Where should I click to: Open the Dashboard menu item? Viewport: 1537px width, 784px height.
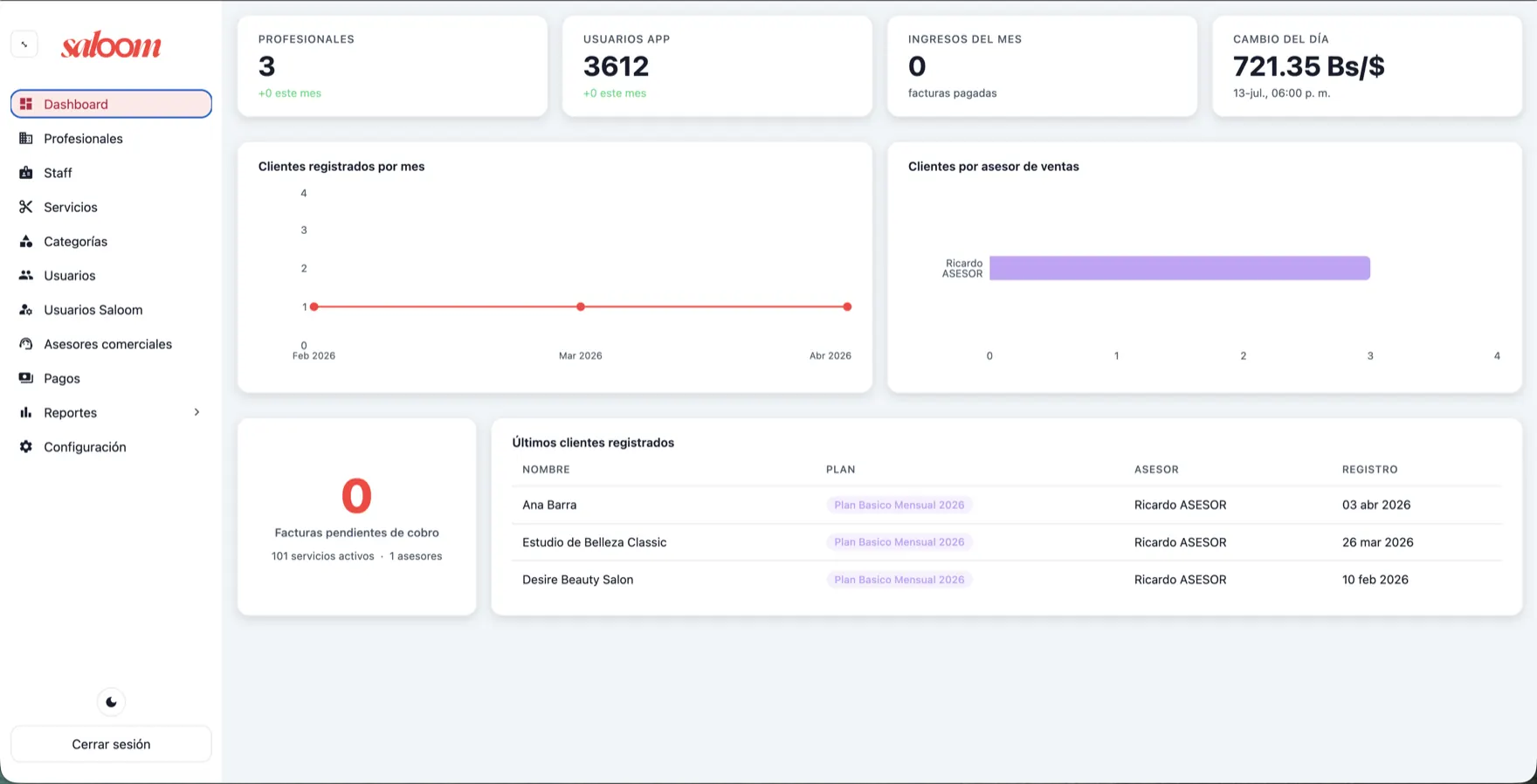point(111,104)
